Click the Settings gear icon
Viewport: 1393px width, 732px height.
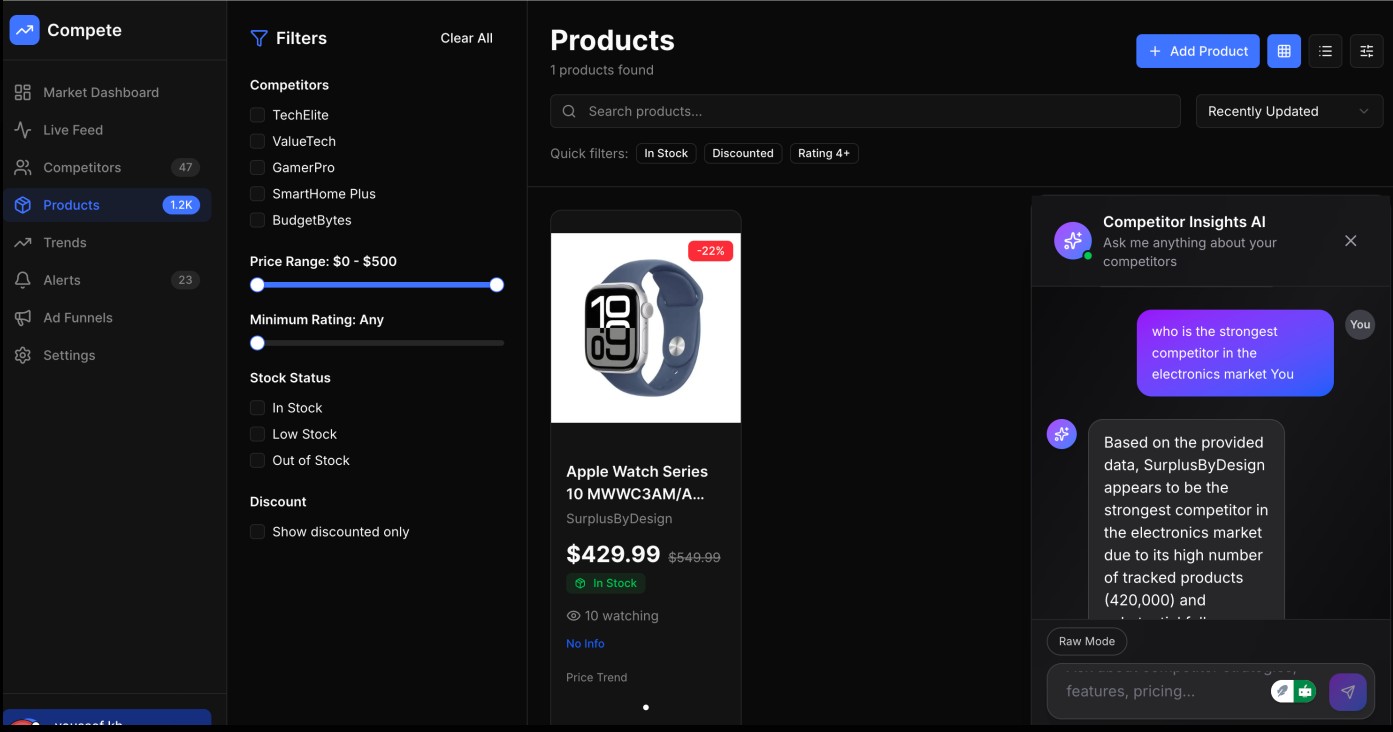[23, 355]
